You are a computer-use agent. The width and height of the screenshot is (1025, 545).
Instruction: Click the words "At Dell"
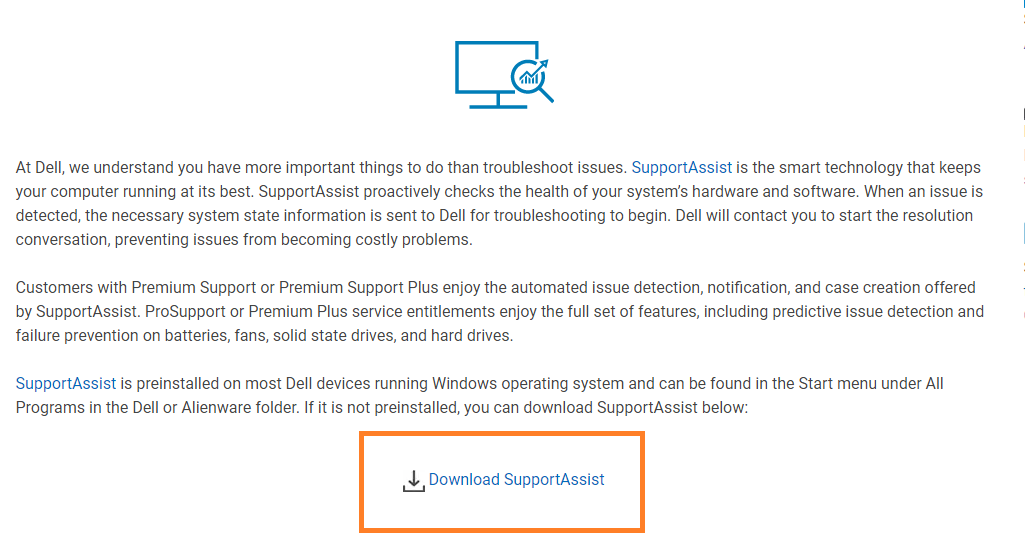(39, 167)
